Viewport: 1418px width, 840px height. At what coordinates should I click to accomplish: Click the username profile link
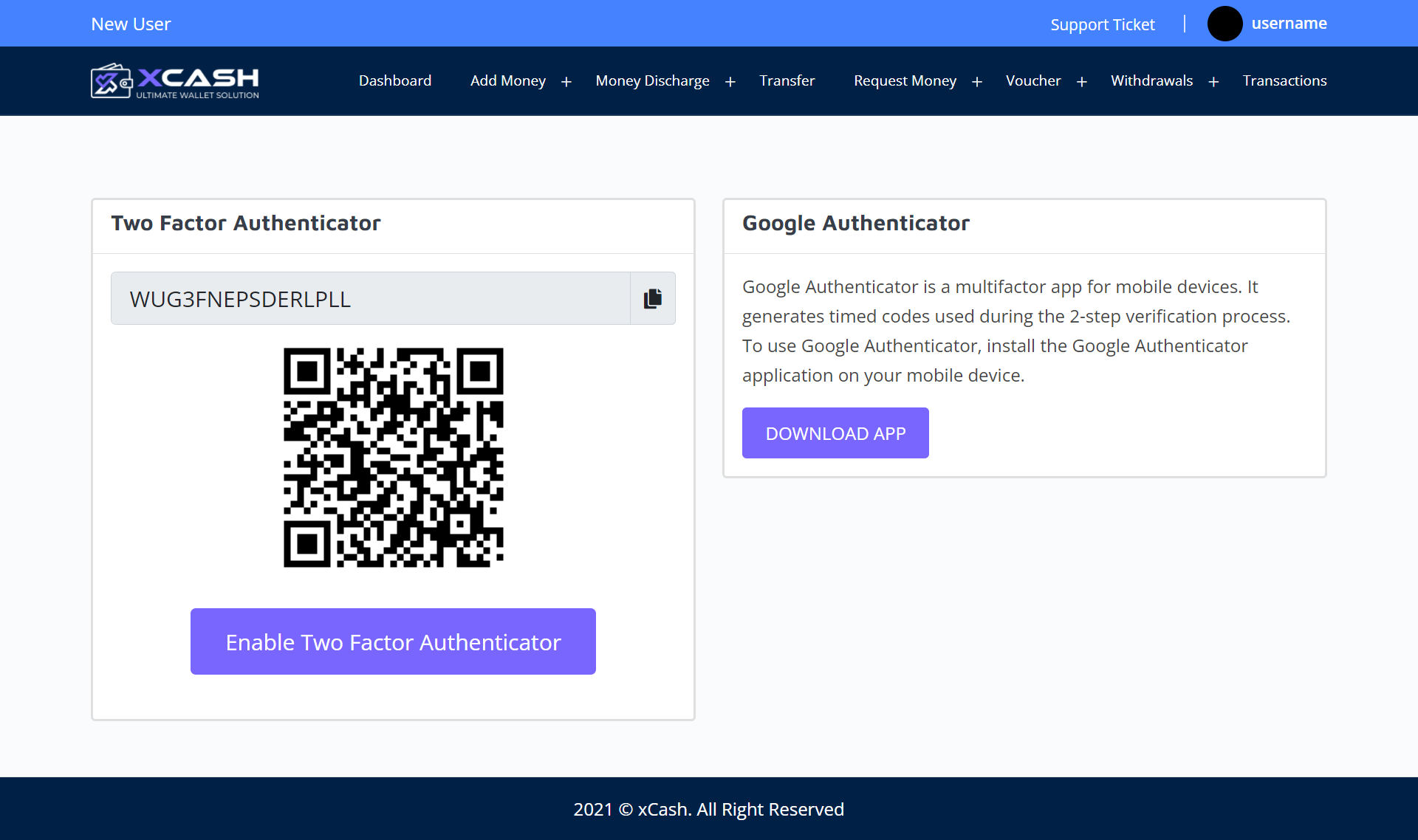(x=1289, y=24)
